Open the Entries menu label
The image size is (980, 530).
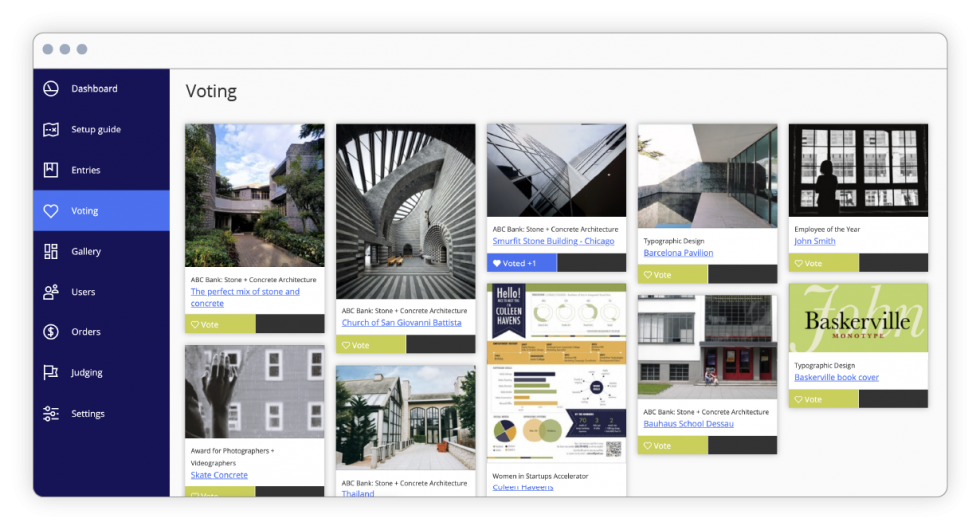tap(86, 170)
